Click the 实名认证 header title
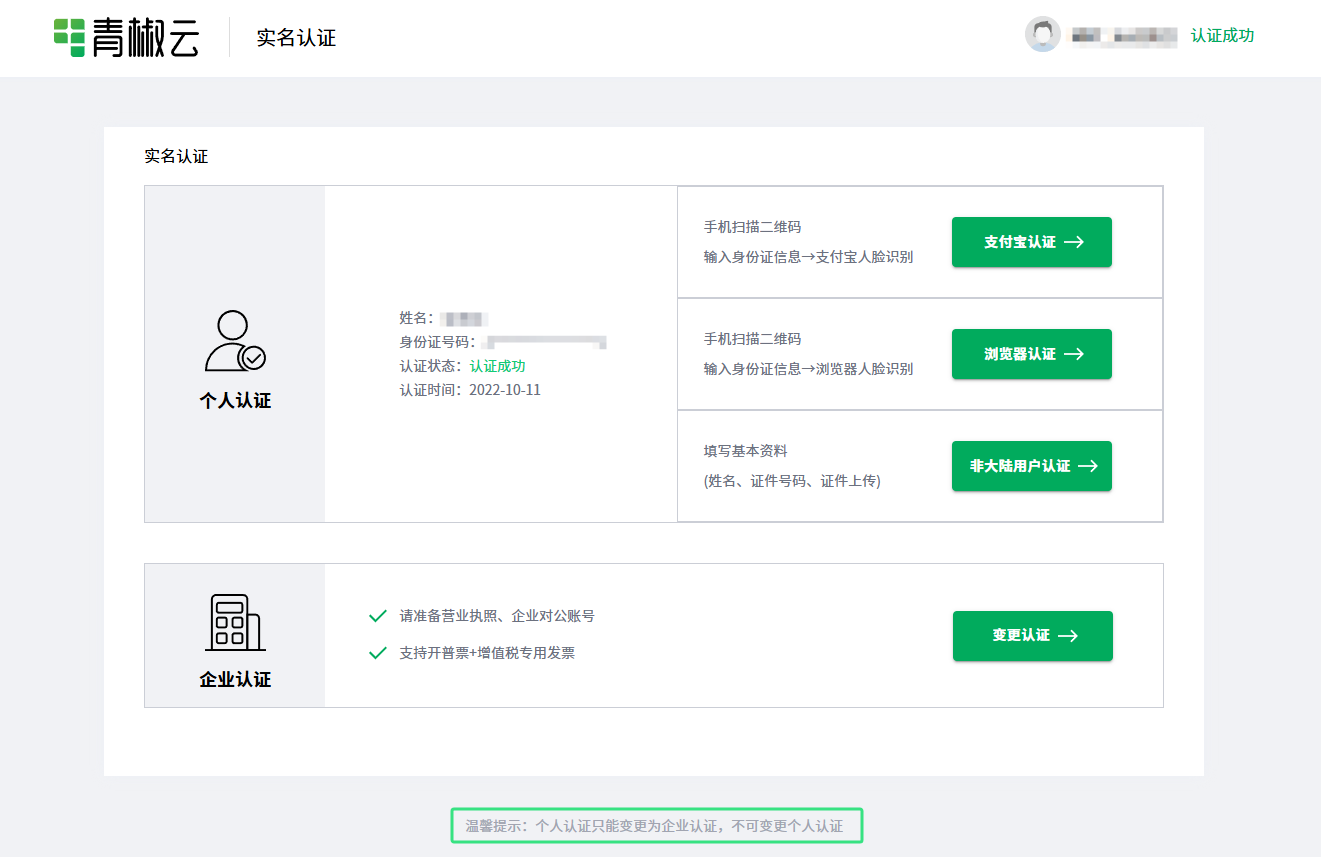1321x857 pixels. [x=296, y=38]
